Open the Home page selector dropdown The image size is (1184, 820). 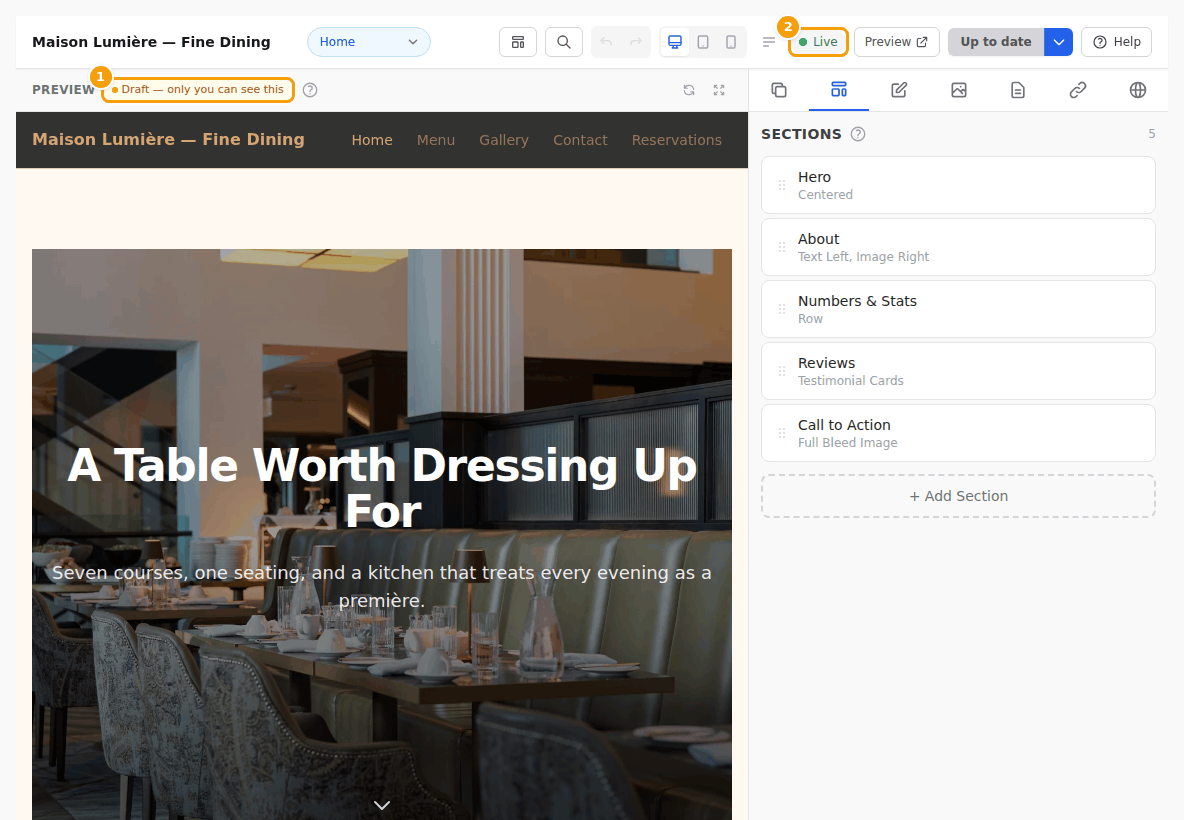click(368, 42)
